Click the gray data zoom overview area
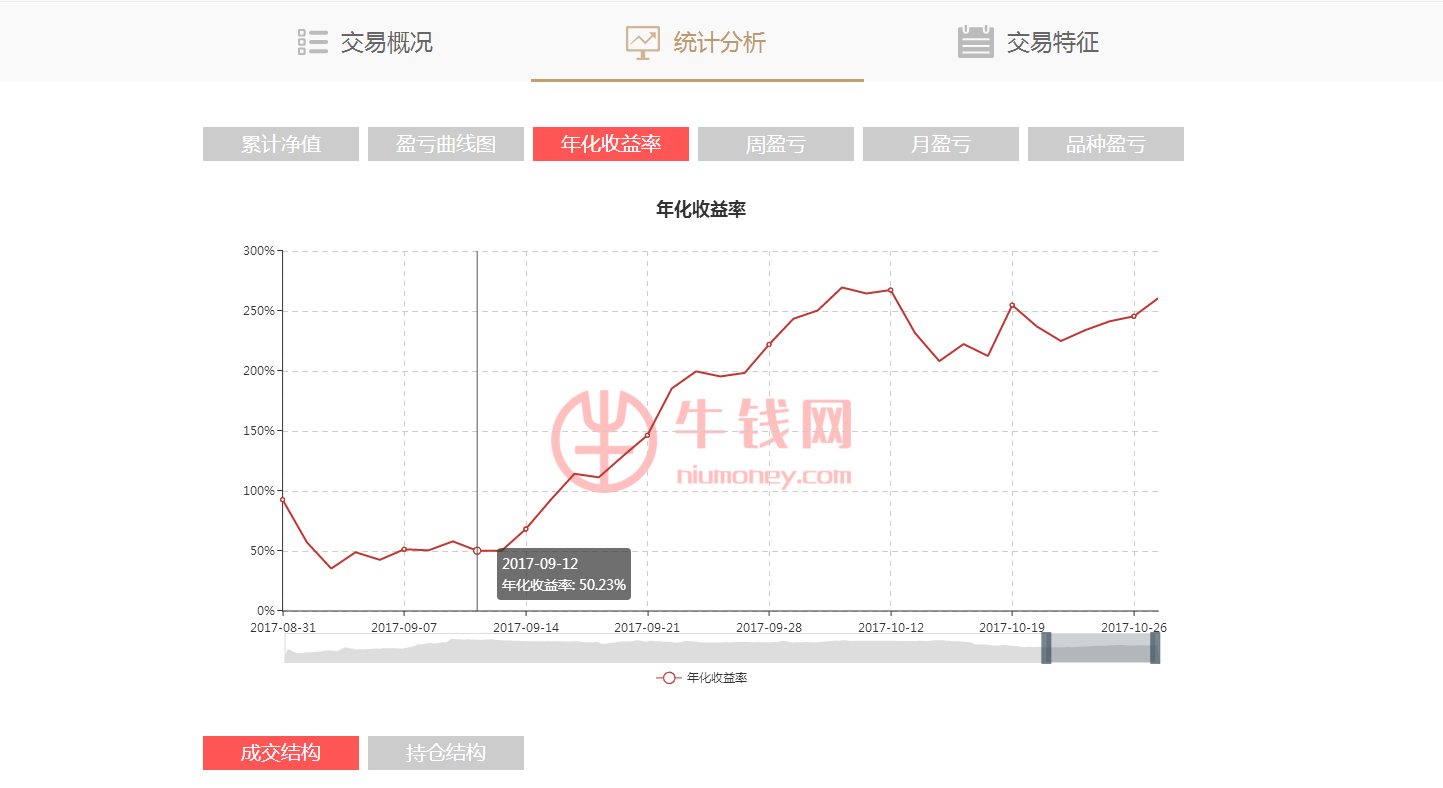 660,650
